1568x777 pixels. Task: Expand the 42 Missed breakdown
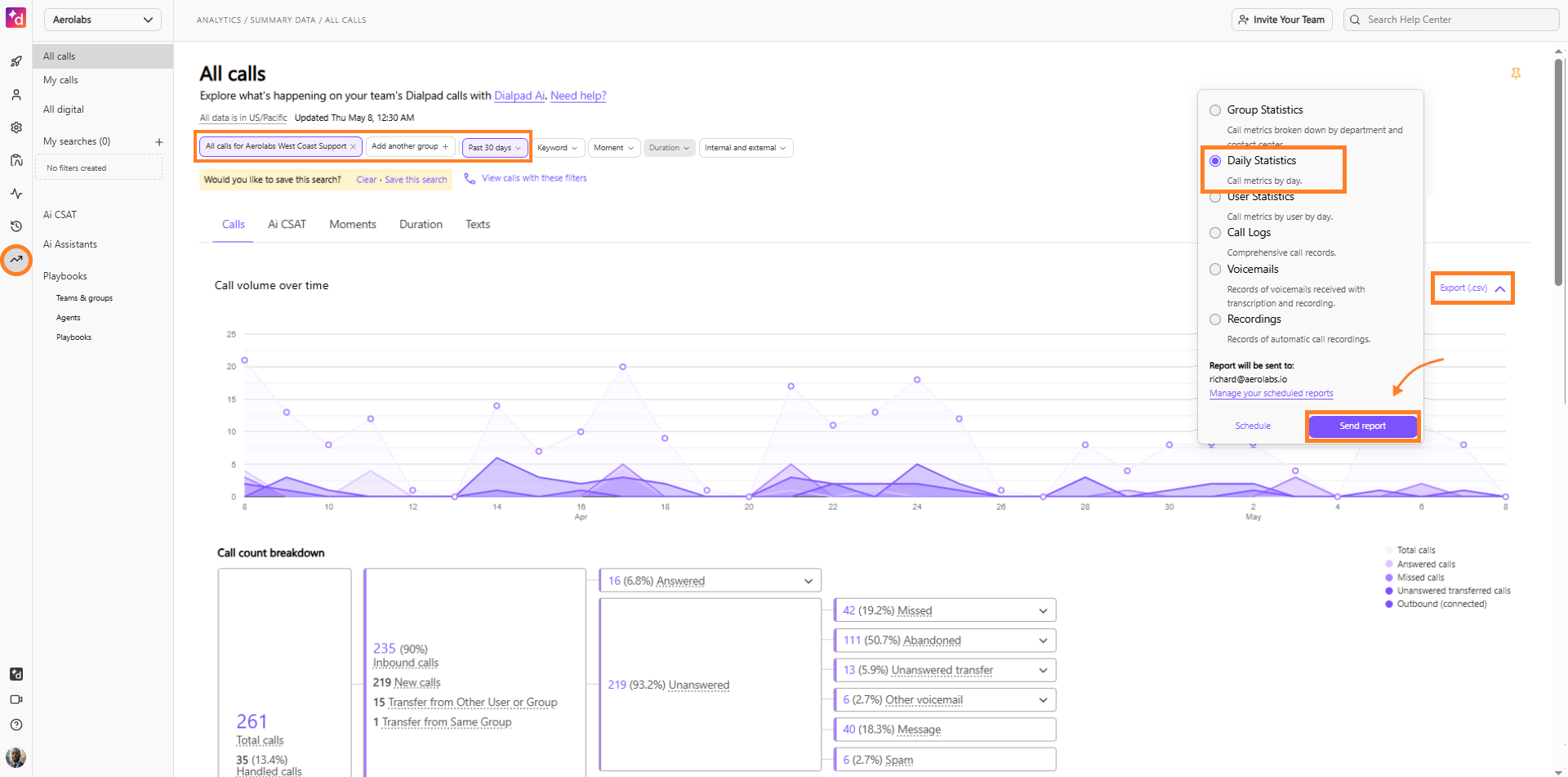(1043, 611)
